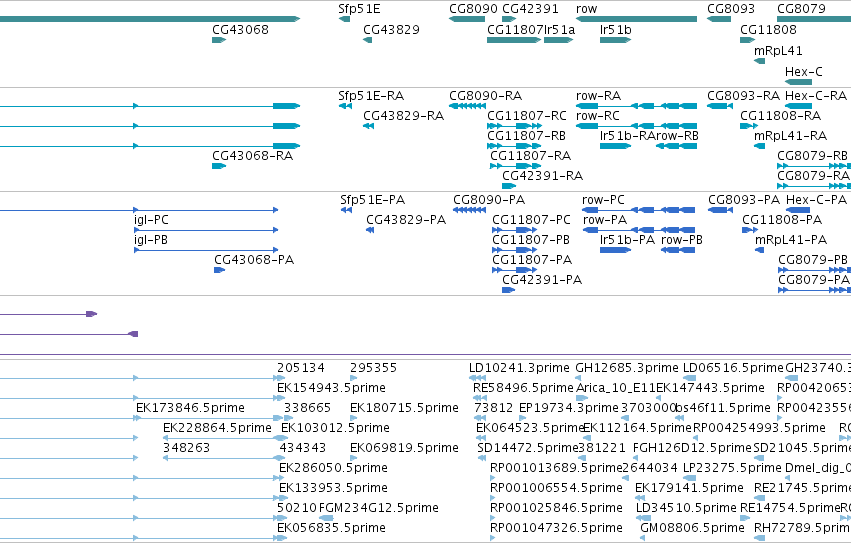The image size is (851, 543).
Task: Click the CG11807-RA transcript label
Action: (x=530, y=156)
